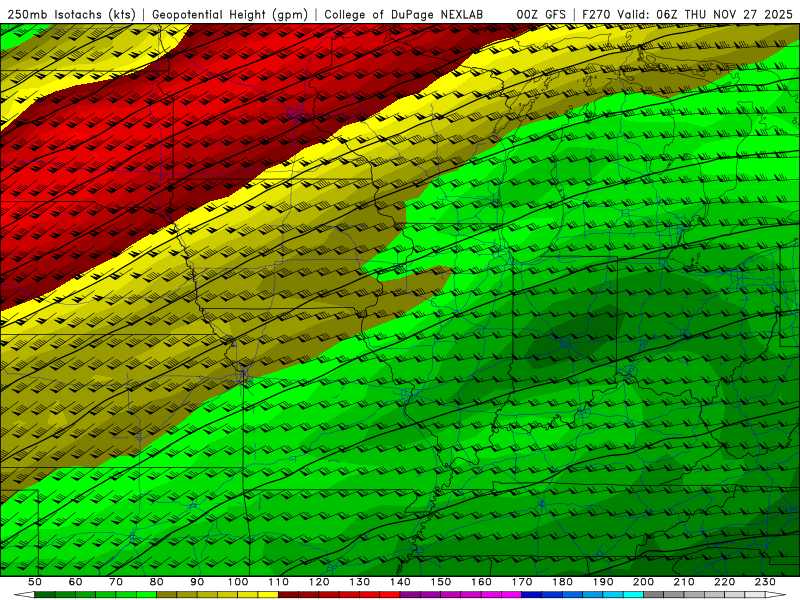Select the olive swatch just after 80

(x=166, y=595)
